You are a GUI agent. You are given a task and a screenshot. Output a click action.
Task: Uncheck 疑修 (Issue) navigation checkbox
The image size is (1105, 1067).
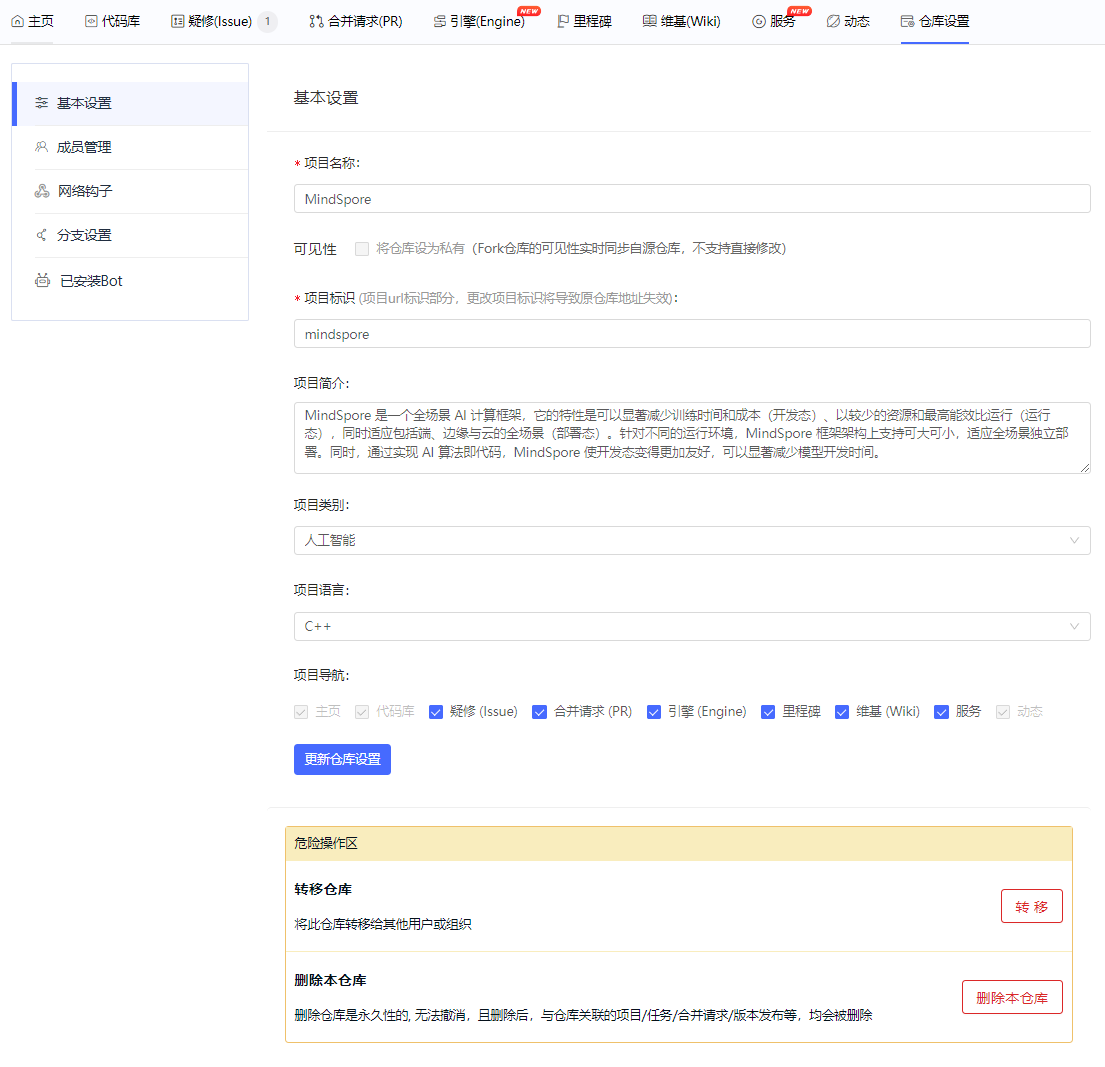pos(436,712)
